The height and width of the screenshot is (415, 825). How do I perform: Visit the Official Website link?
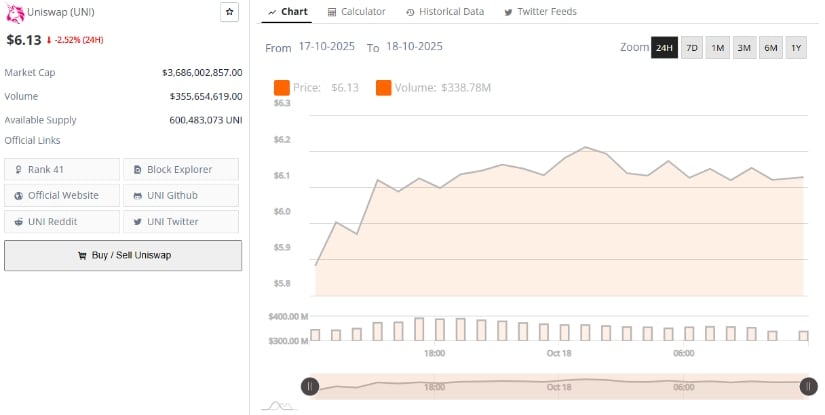[62, 195]
